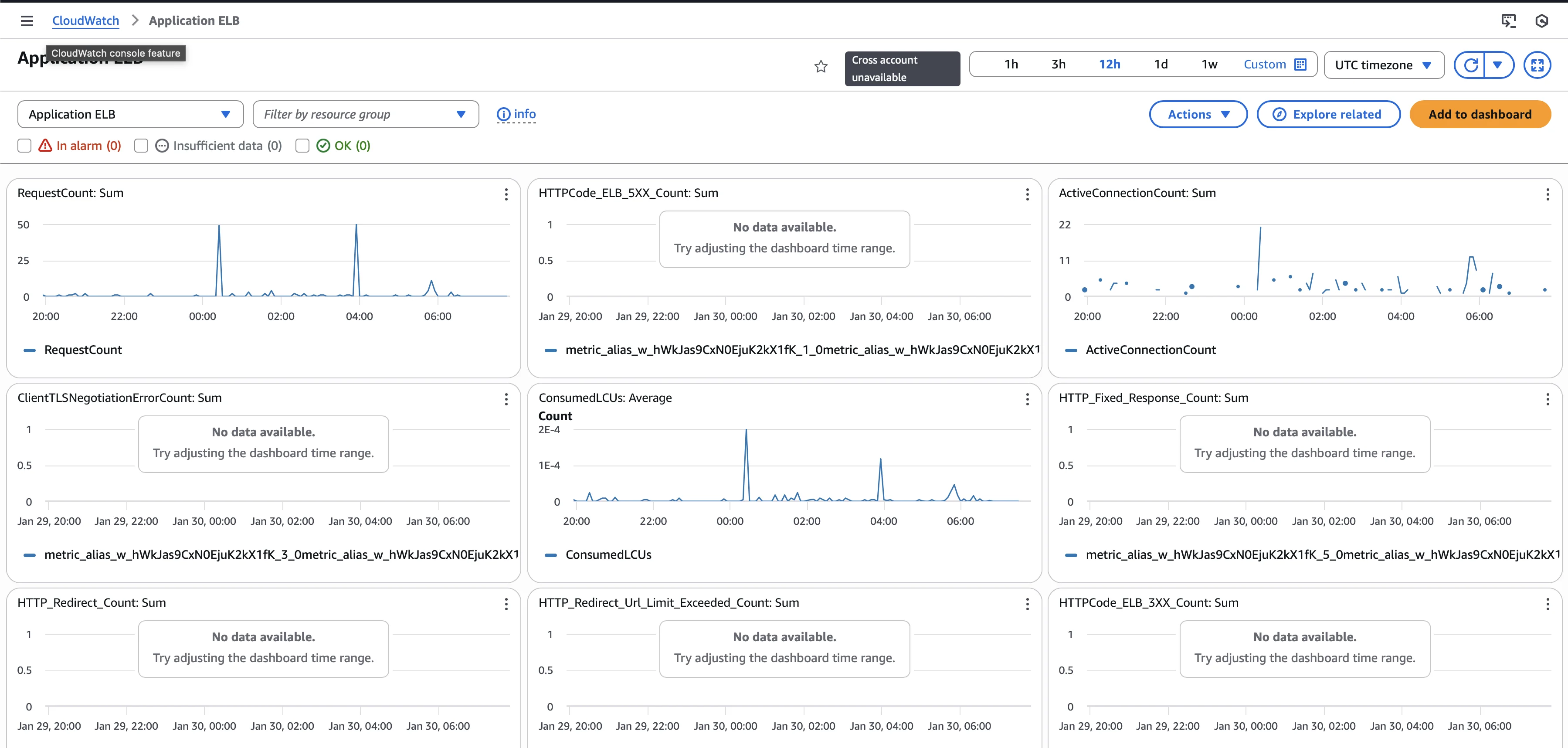Viewport: 1568px width, 748px height.
Task: Open custom time range calendar icon
Action: tap(1300, 65)
